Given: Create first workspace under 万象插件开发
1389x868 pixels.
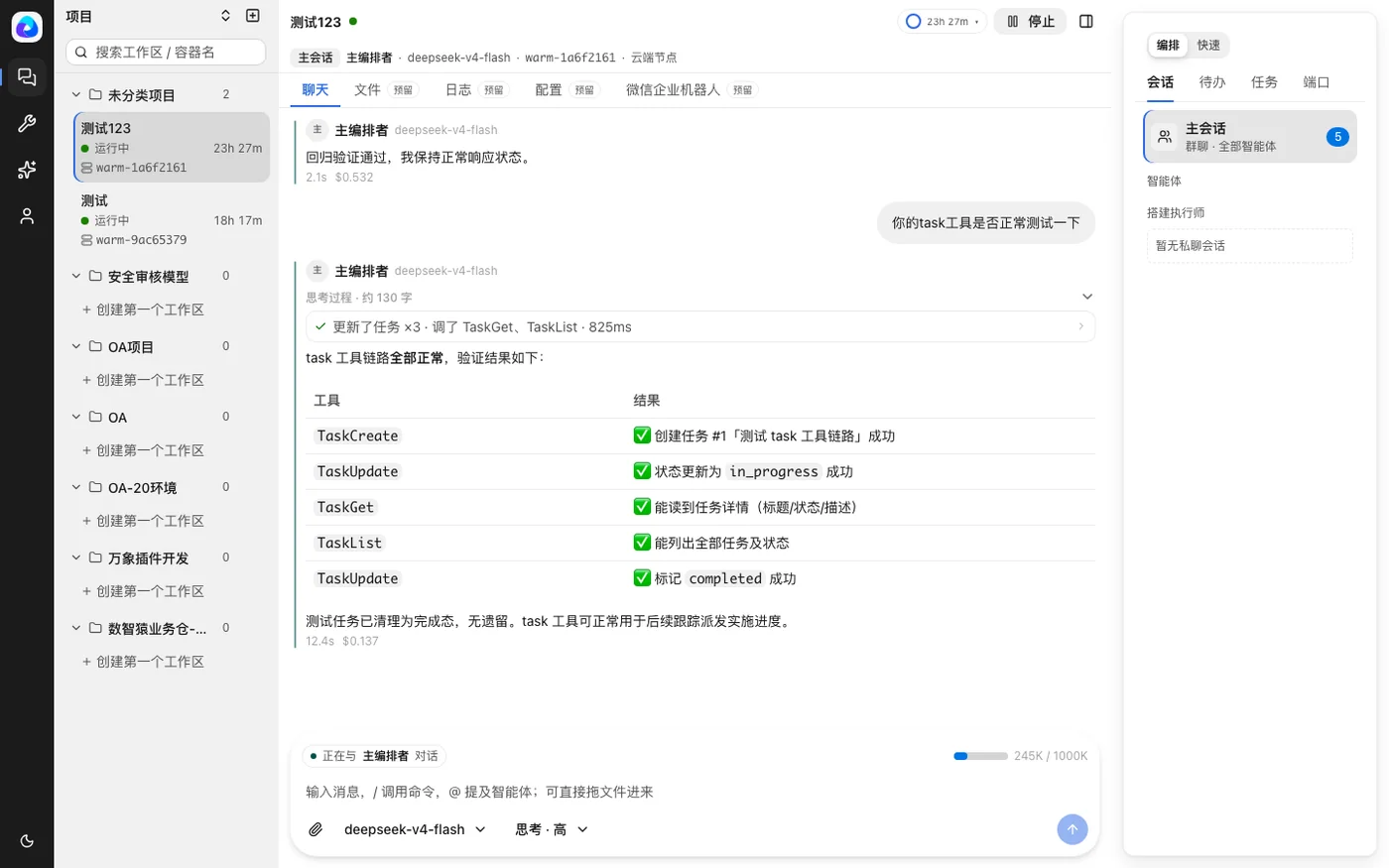Looking at the screenshot, I should [x=143, y=591].
